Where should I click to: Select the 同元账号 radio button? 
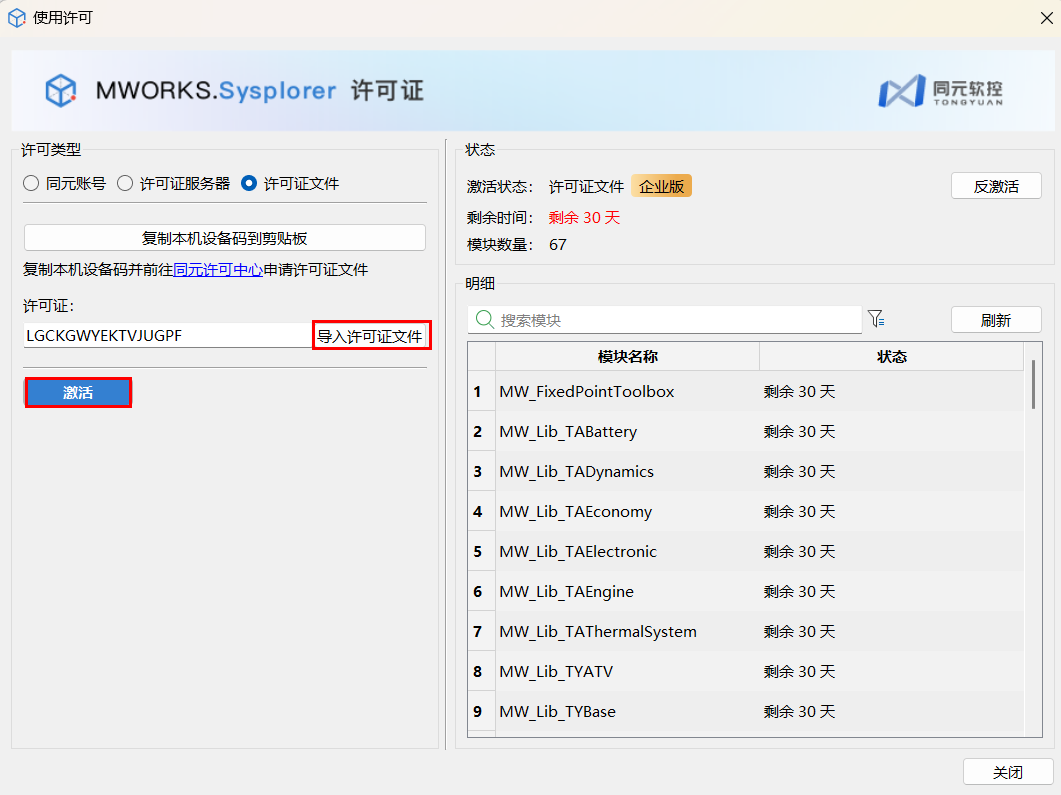[x=31, y=183]
